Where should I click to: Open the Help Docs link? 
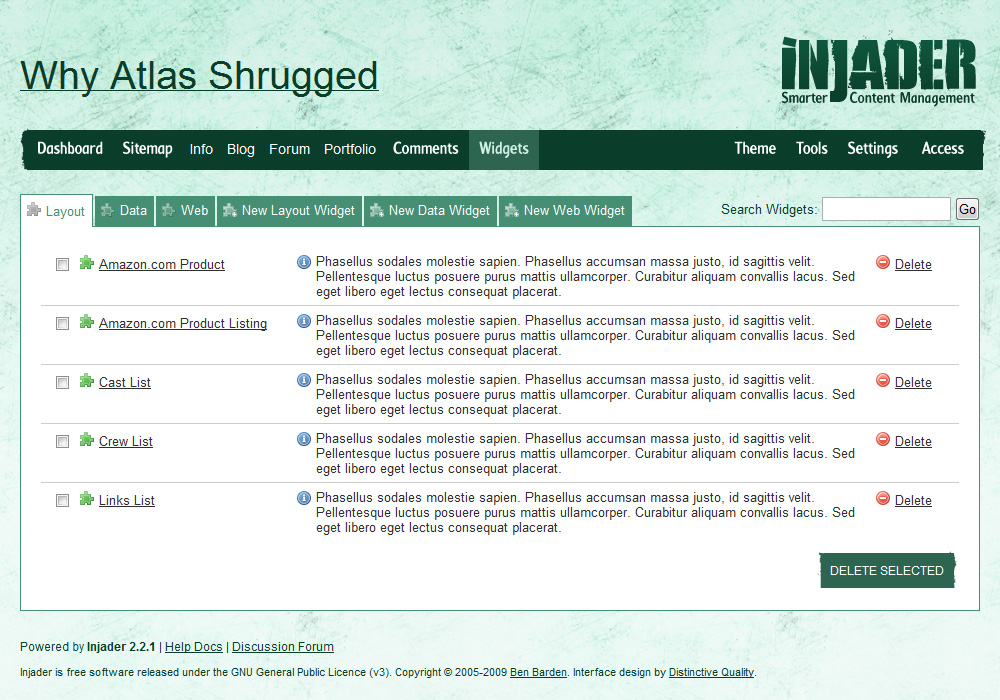tap(193, 646)
